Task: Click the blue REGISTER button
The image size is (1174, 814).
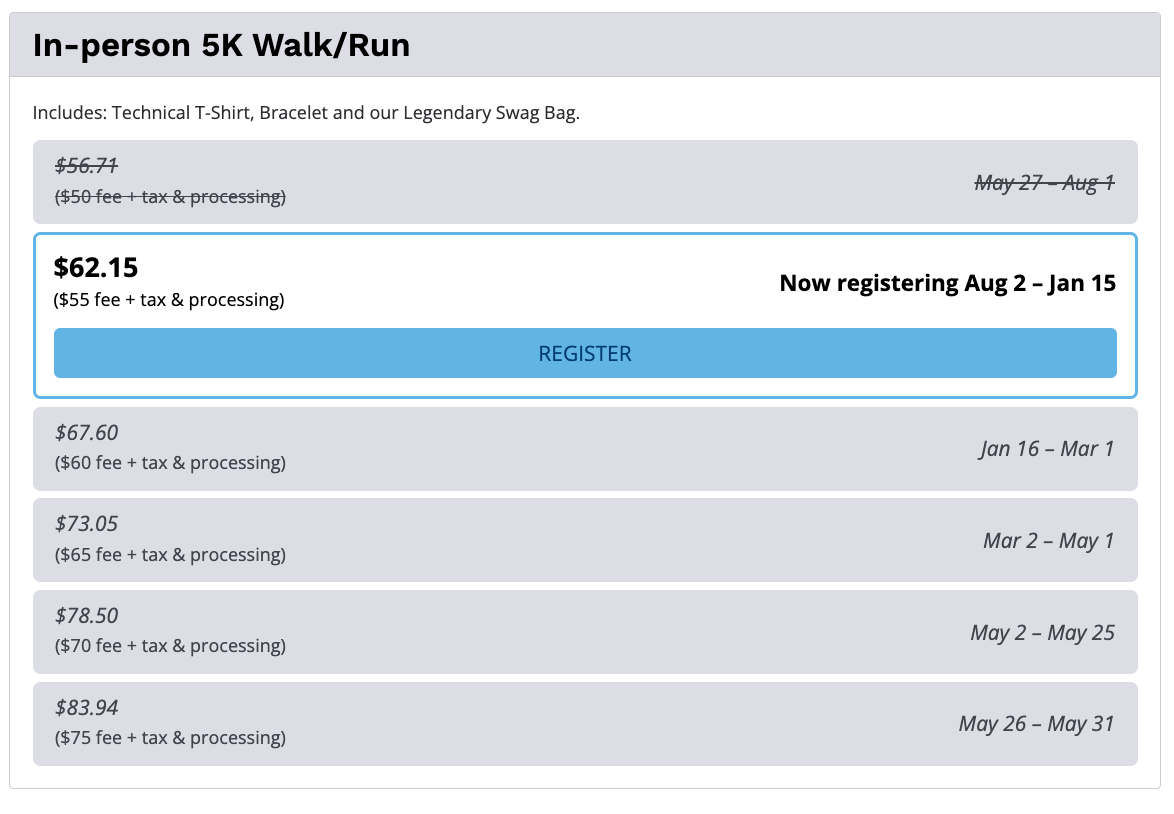Action: tap(585, 353)
